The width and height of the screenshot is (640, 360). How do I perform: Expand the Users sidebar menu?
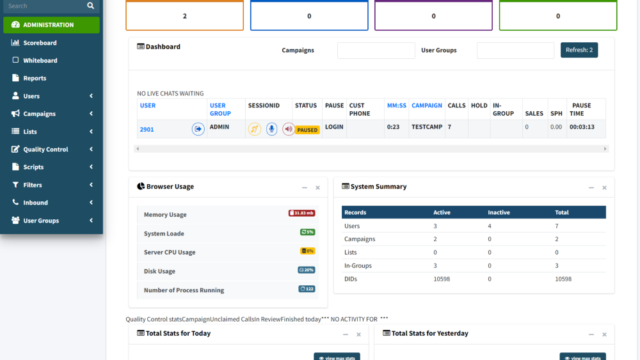(x=51, y=96)
